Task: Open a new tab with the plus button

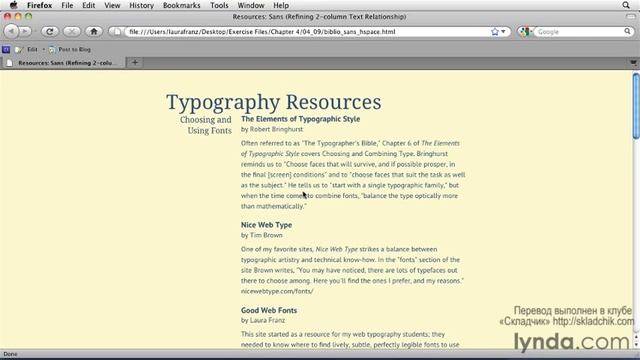Action: pyautogui.click(x=135, y=62)
